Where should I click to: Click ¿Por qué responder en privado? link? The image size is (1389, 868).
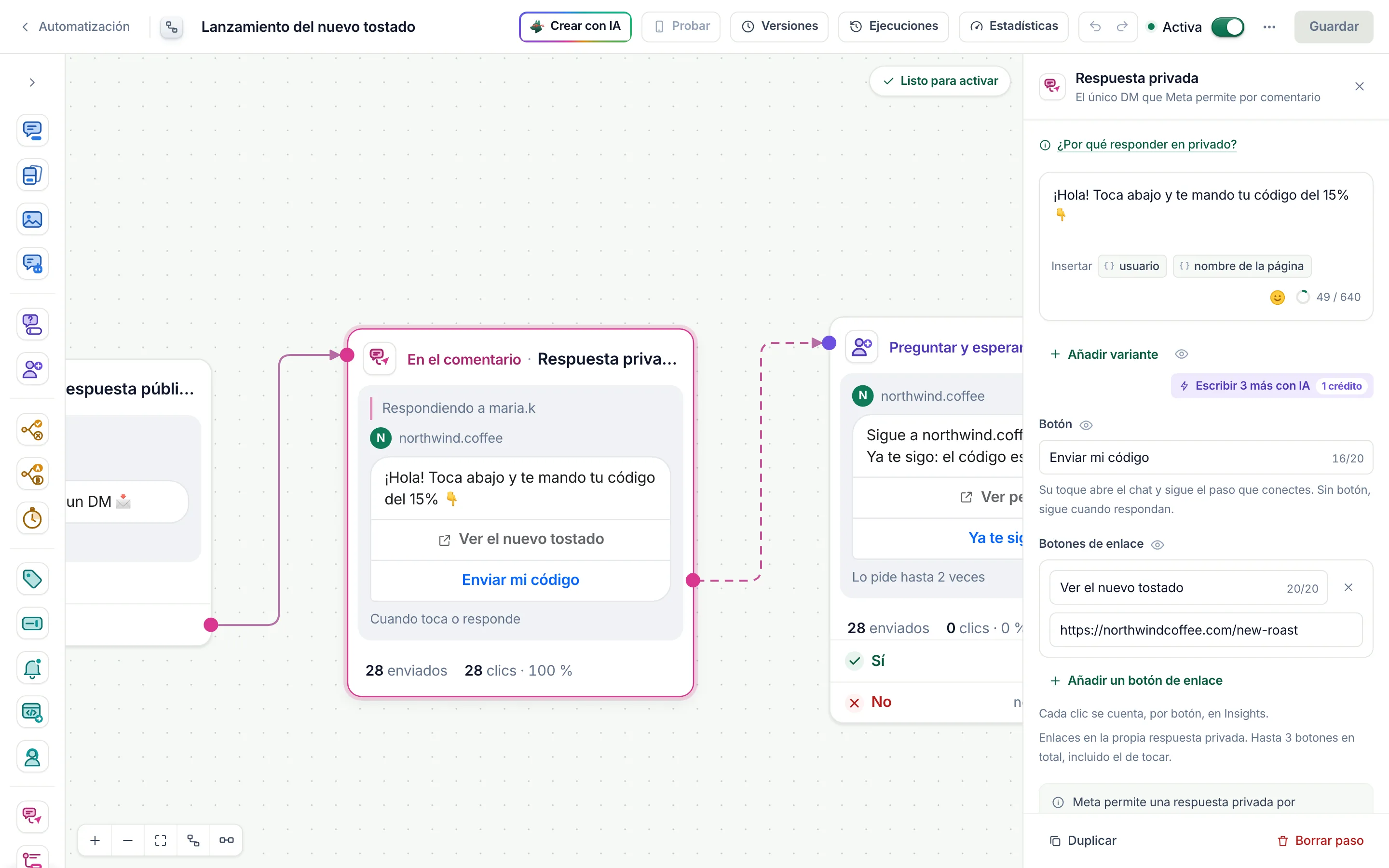pyautogui.click(x=1146, y=144)
